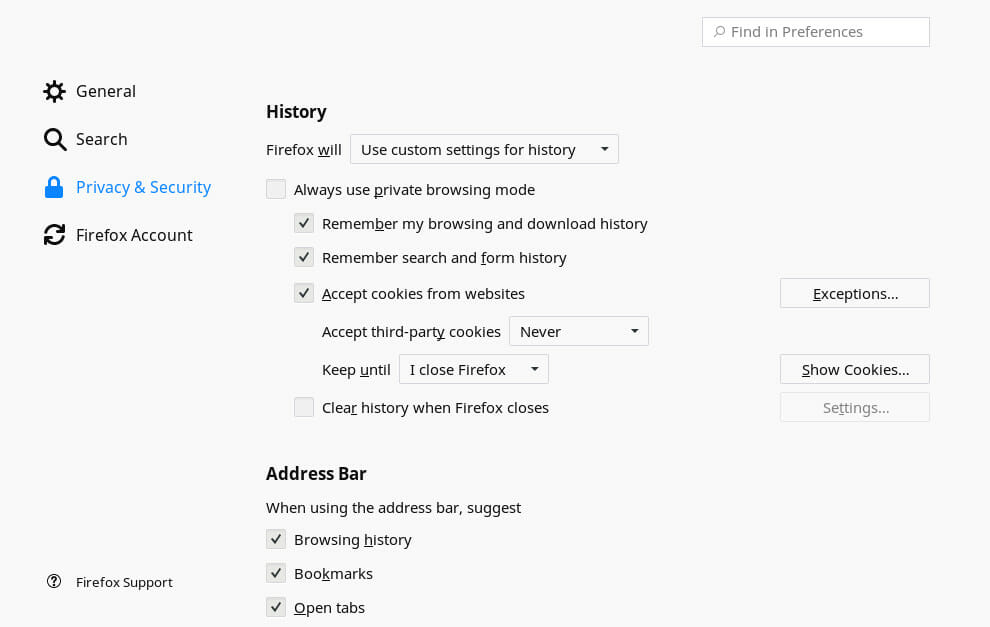
Task: Click the cookie Exceptions... button
Action: point(855,294)
